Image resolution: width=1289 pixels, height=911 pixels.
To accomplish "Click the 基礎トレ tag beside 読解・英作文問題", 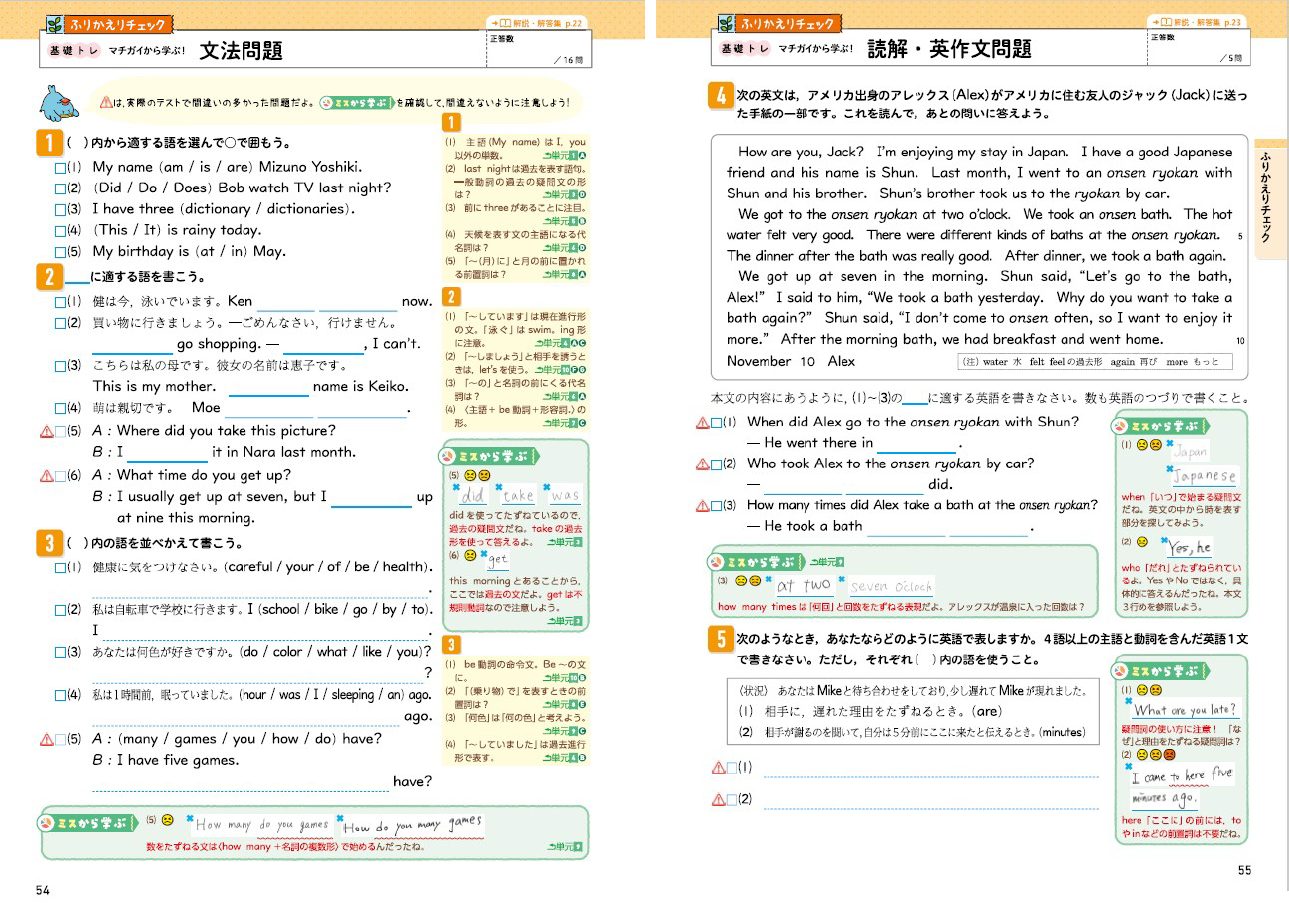I will 746,48.
